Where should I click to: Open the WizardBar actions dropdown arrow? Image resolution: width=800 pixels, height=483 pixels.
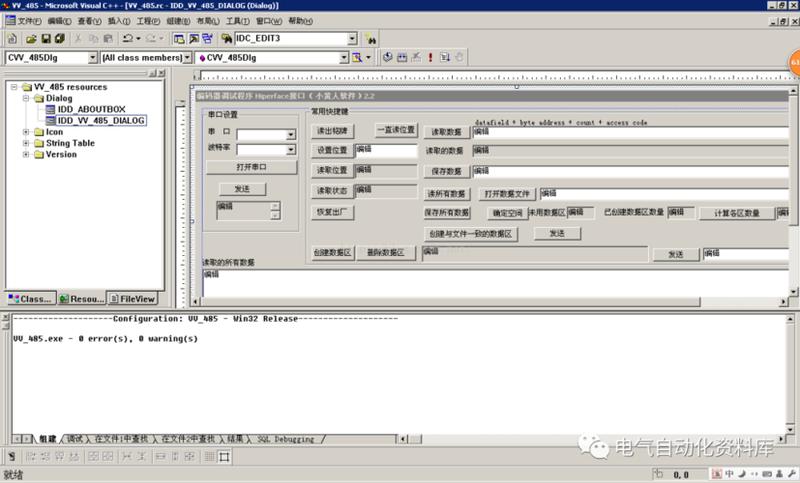[368, 58]
